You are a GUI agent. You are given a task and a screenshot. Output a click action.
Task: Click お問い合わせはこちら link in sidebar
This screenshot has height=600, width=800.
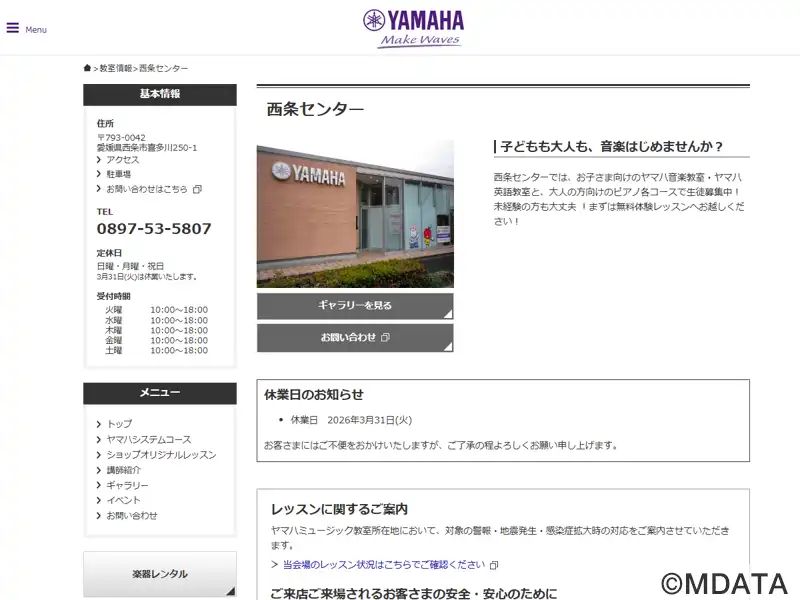pyautogui.click(x=147, y=189)
